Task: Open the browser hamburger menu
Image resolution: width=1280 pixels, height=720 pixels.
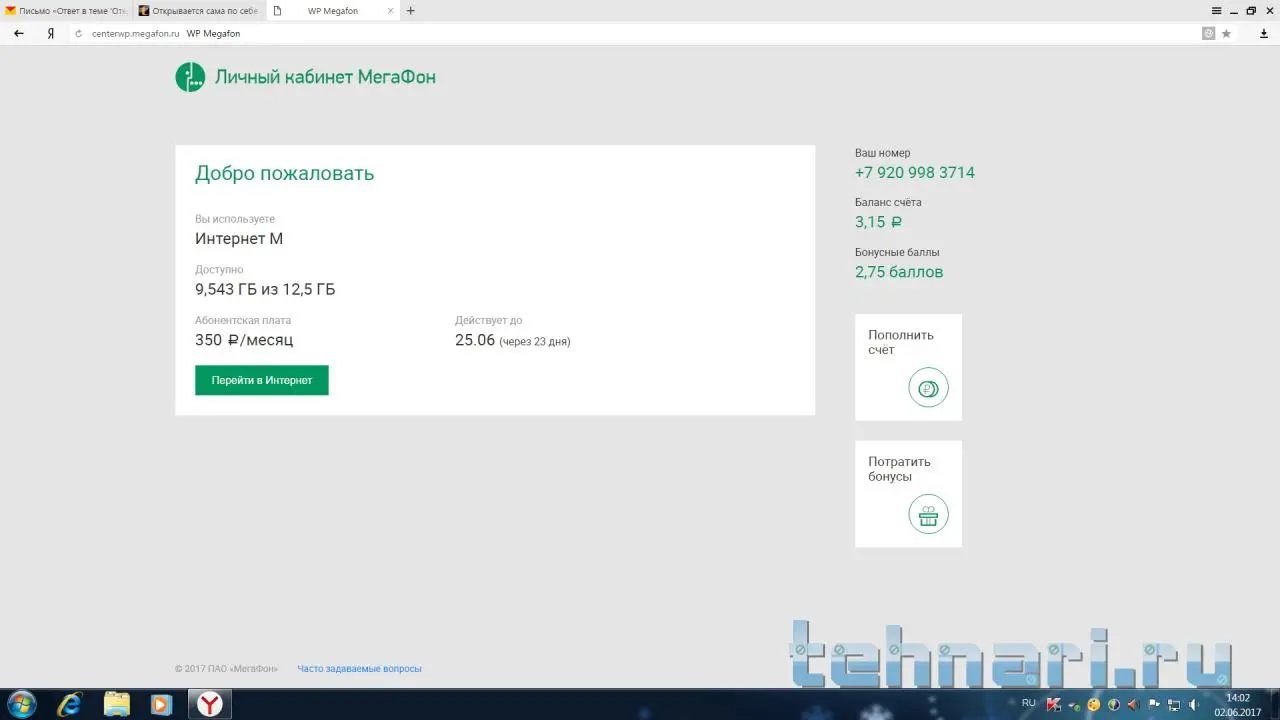Action: [1216, 11]
